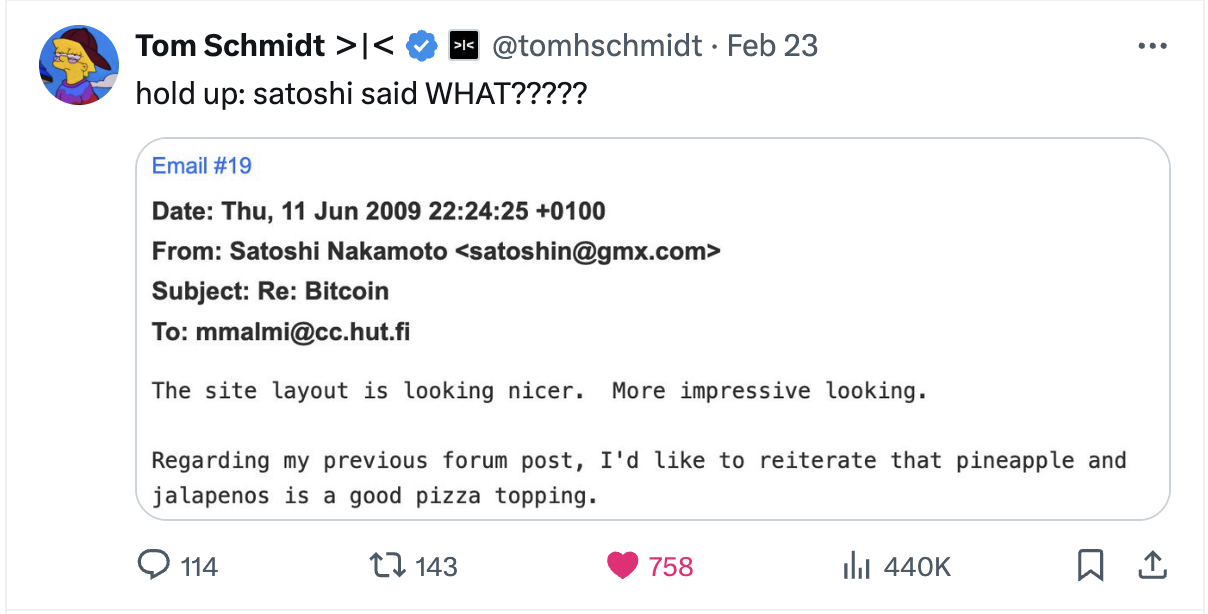Click the retweet count of 143
The height and width of the screenshot is (614, 1208).
[435, 565]
